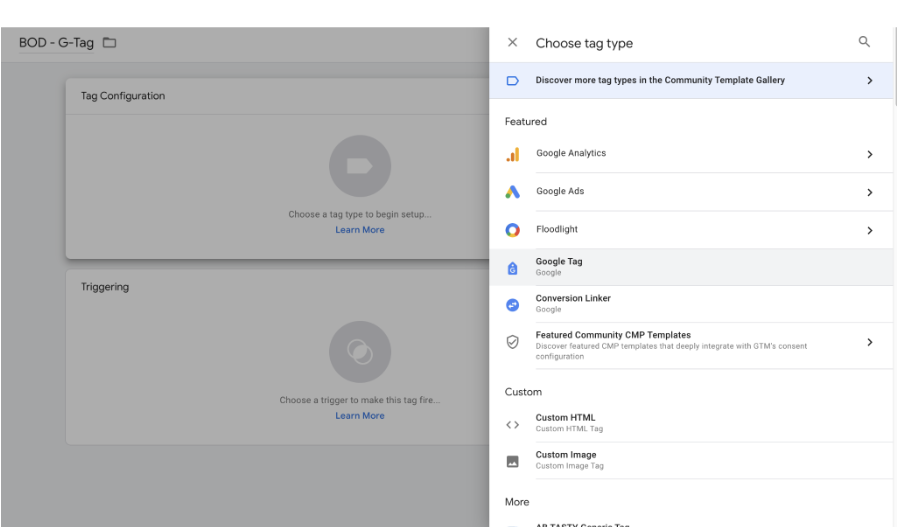Click the More section heading

pos(517,502)
